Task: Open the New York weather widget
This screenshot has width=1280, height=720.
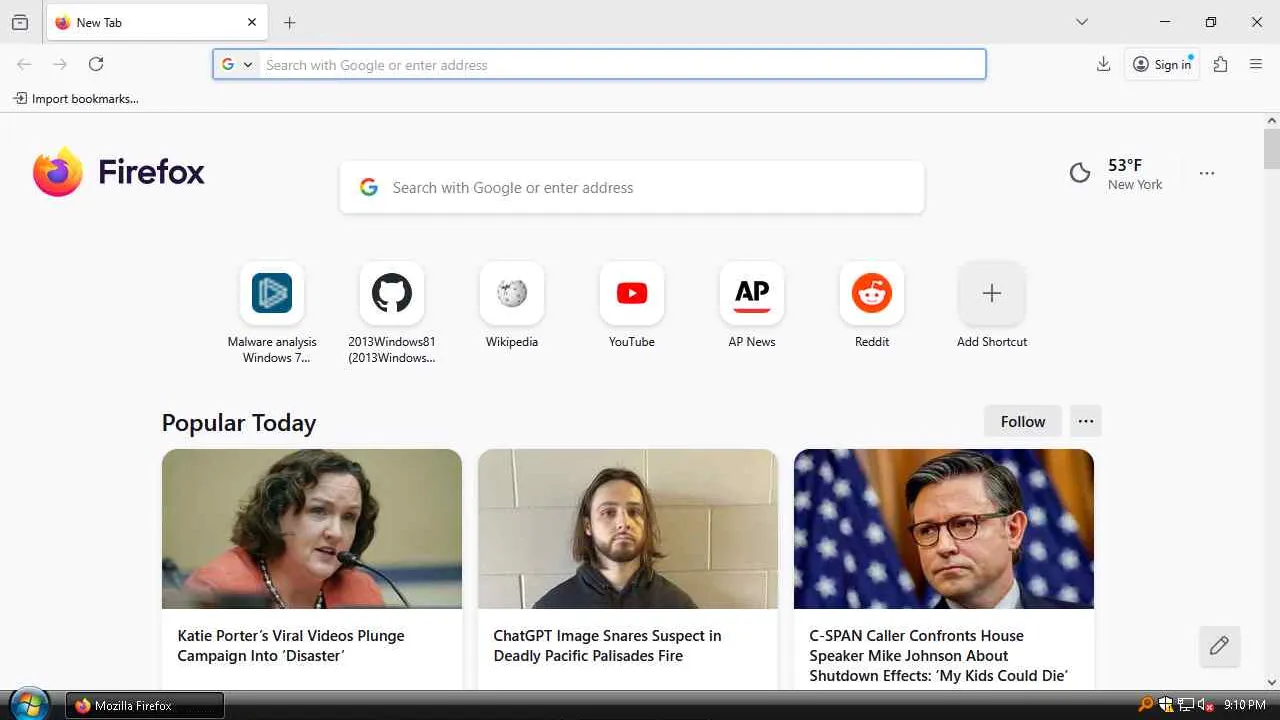Action: [1116, 173]
